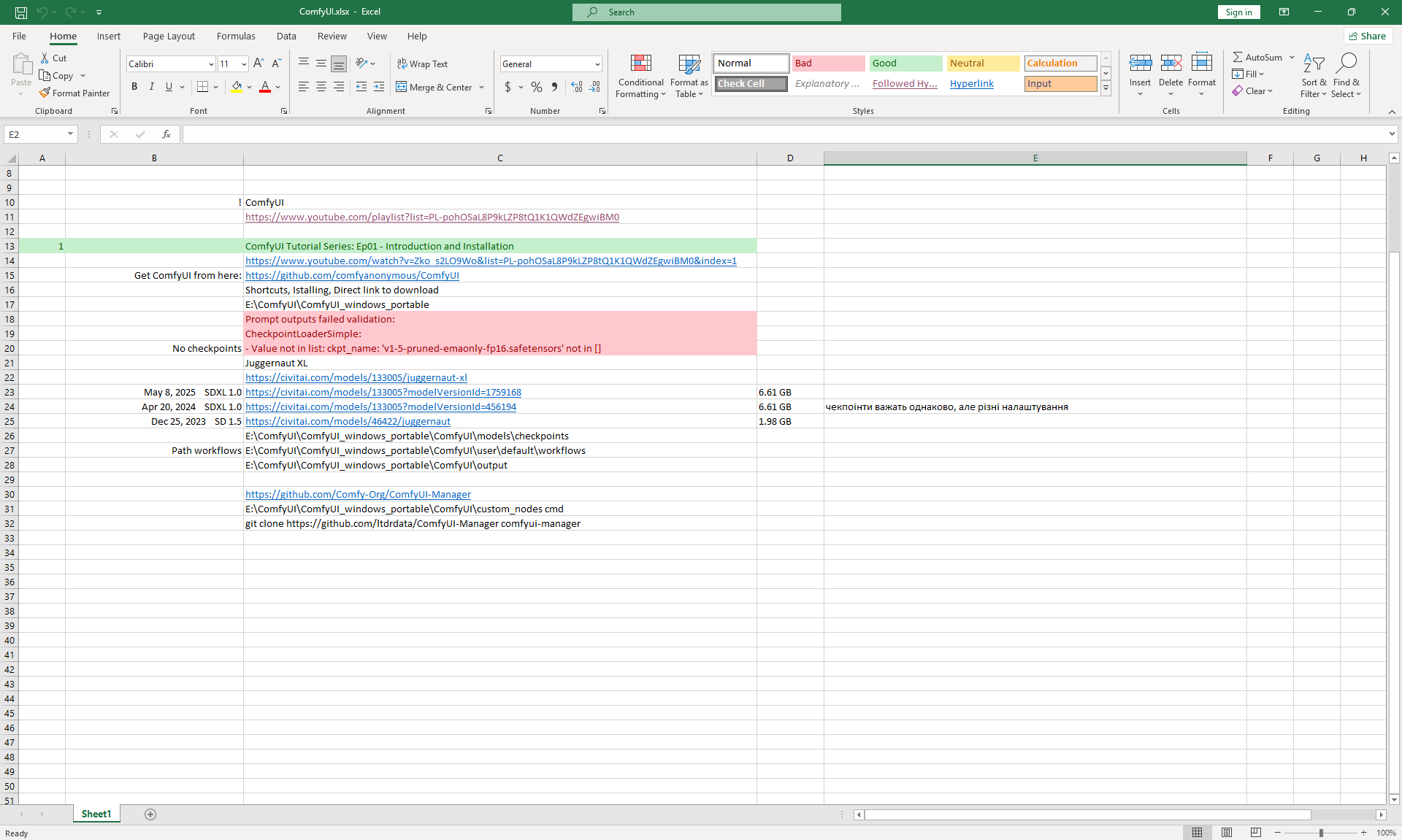Click the Format Painter brush icon
This screenshot has height=840, width=1402.
(45, 93)
